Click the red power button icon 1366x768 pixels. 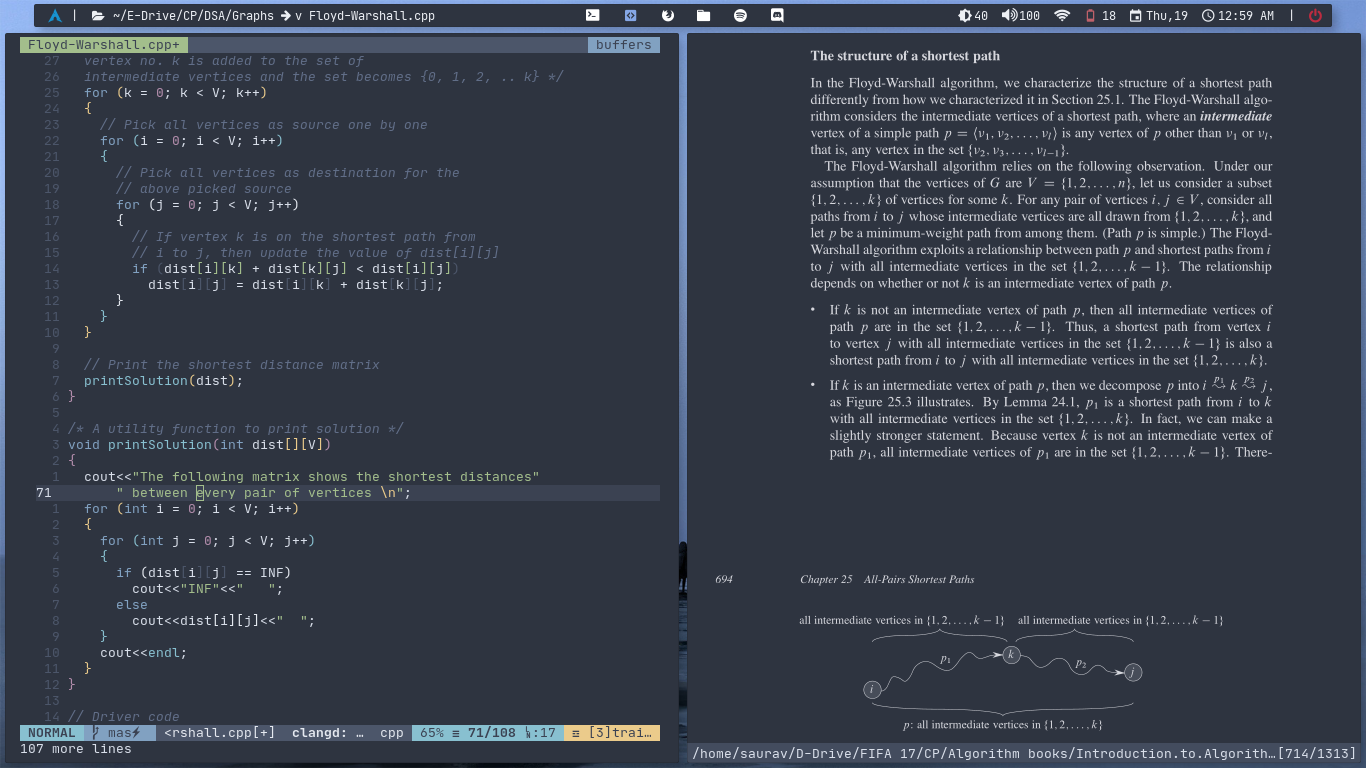pos(1315,15)
